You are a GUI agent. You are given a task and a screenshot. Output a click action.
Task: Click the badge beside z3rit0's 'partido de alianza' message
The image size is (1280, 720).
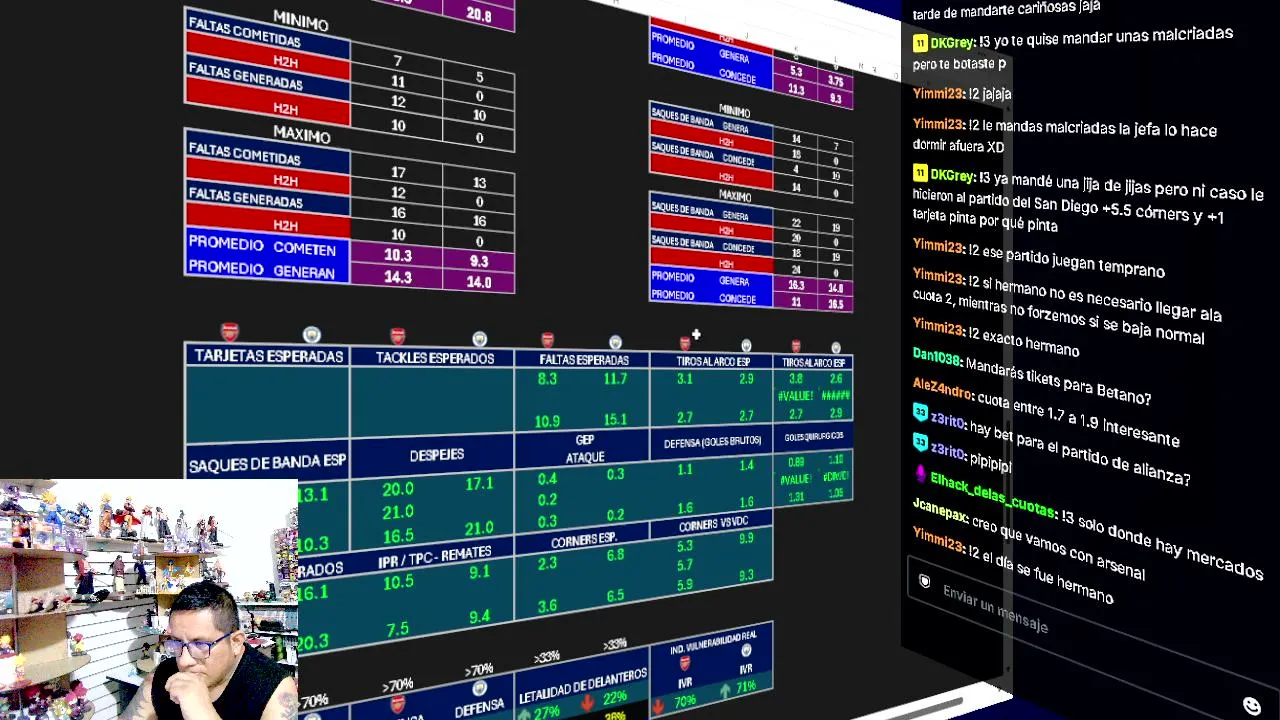[x=920, y=412]
